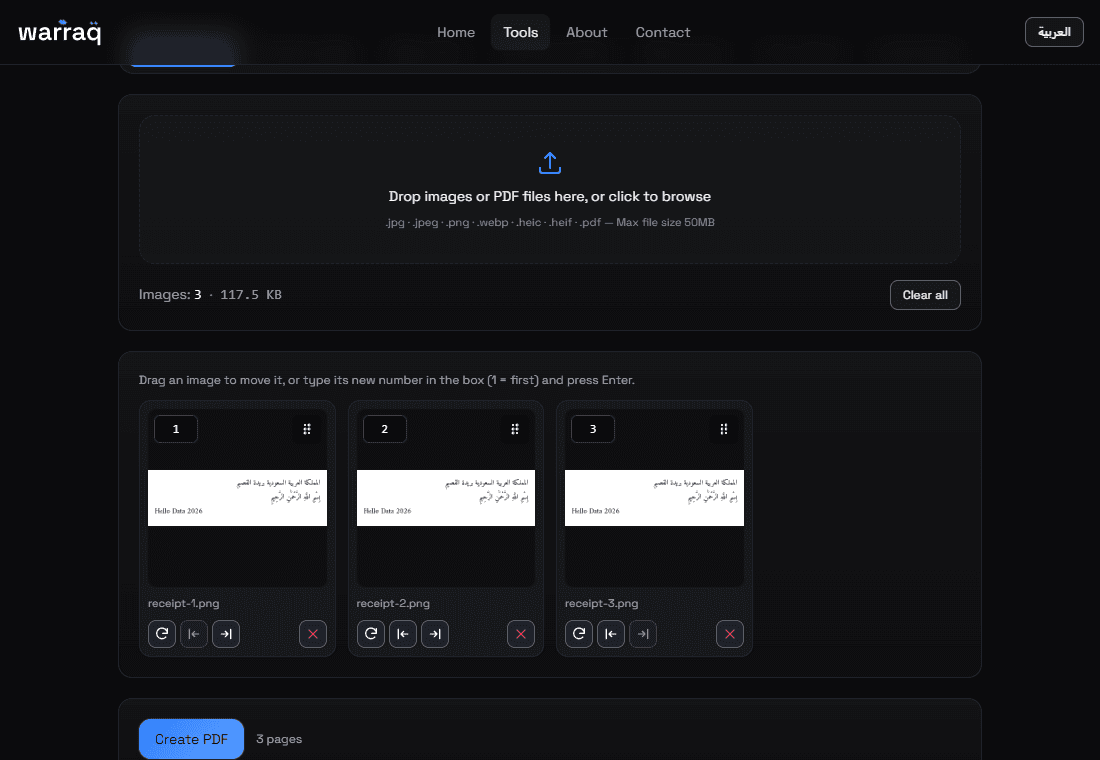Rotate the receipt-1.png image

pos(162,634)
